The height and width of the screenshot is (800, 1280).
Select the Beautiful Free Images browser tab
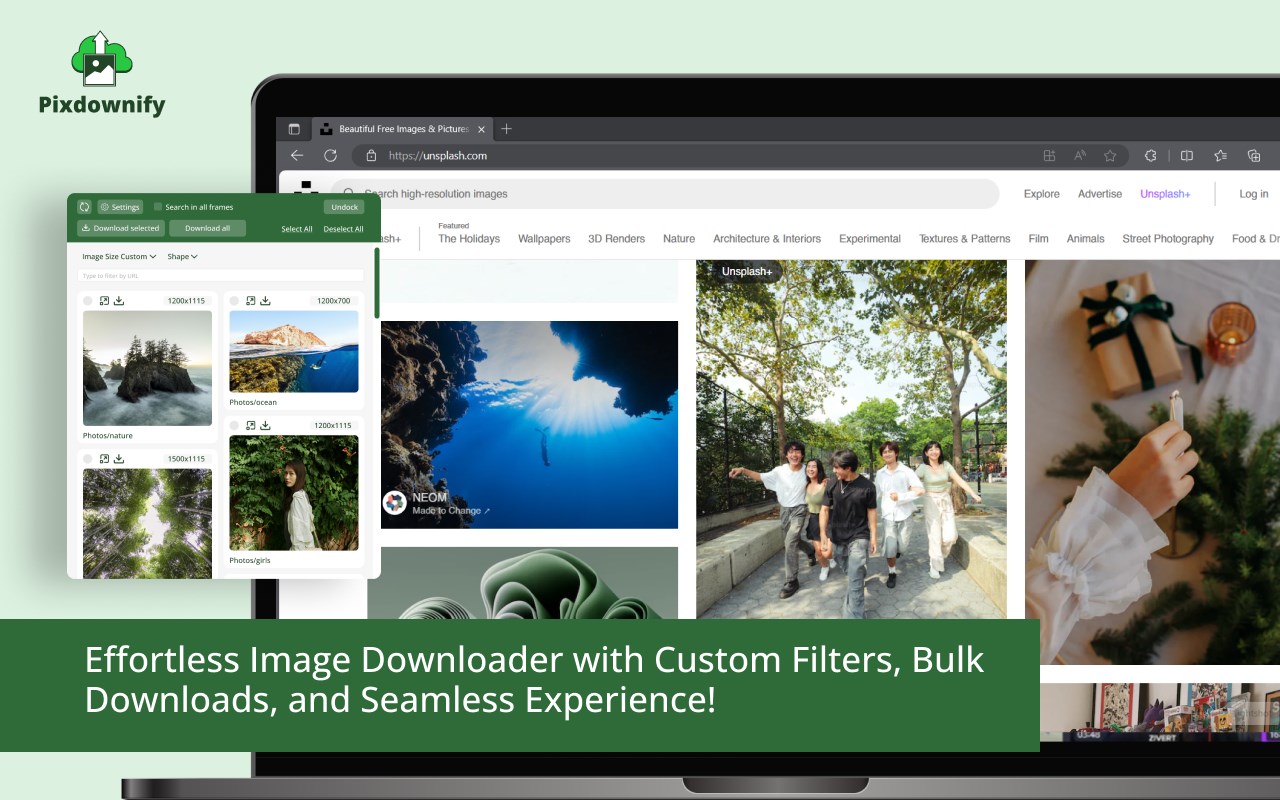click(402, 129)
